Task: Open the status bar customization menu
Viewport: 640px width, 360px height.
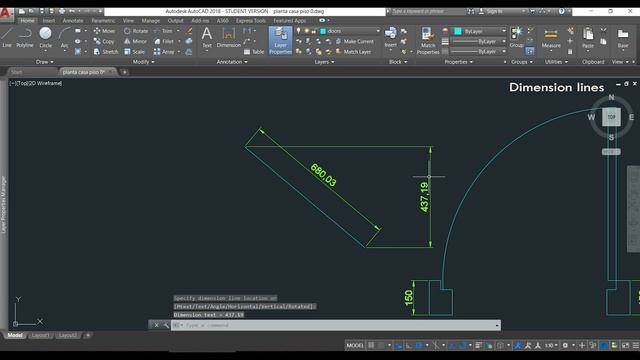Action: click(x=636, y=345)
